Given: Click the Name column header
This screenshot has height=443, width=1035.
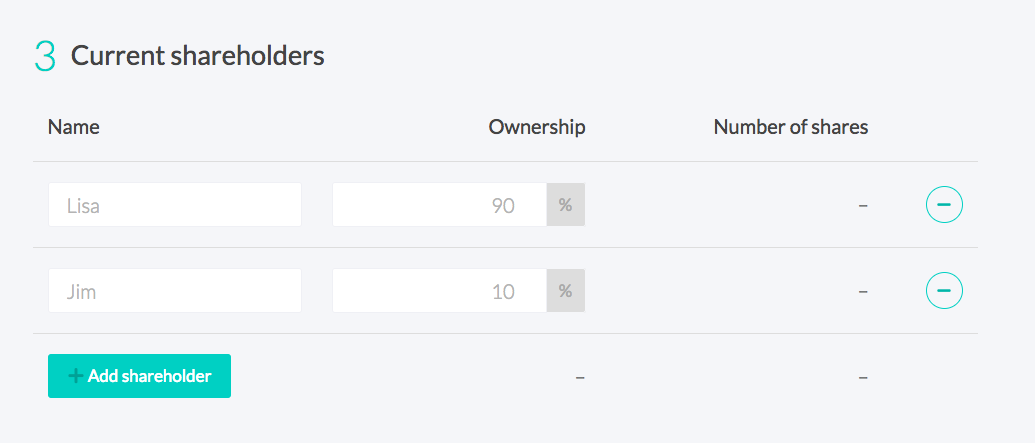Looking at the screenshot, I should (74, 127).
